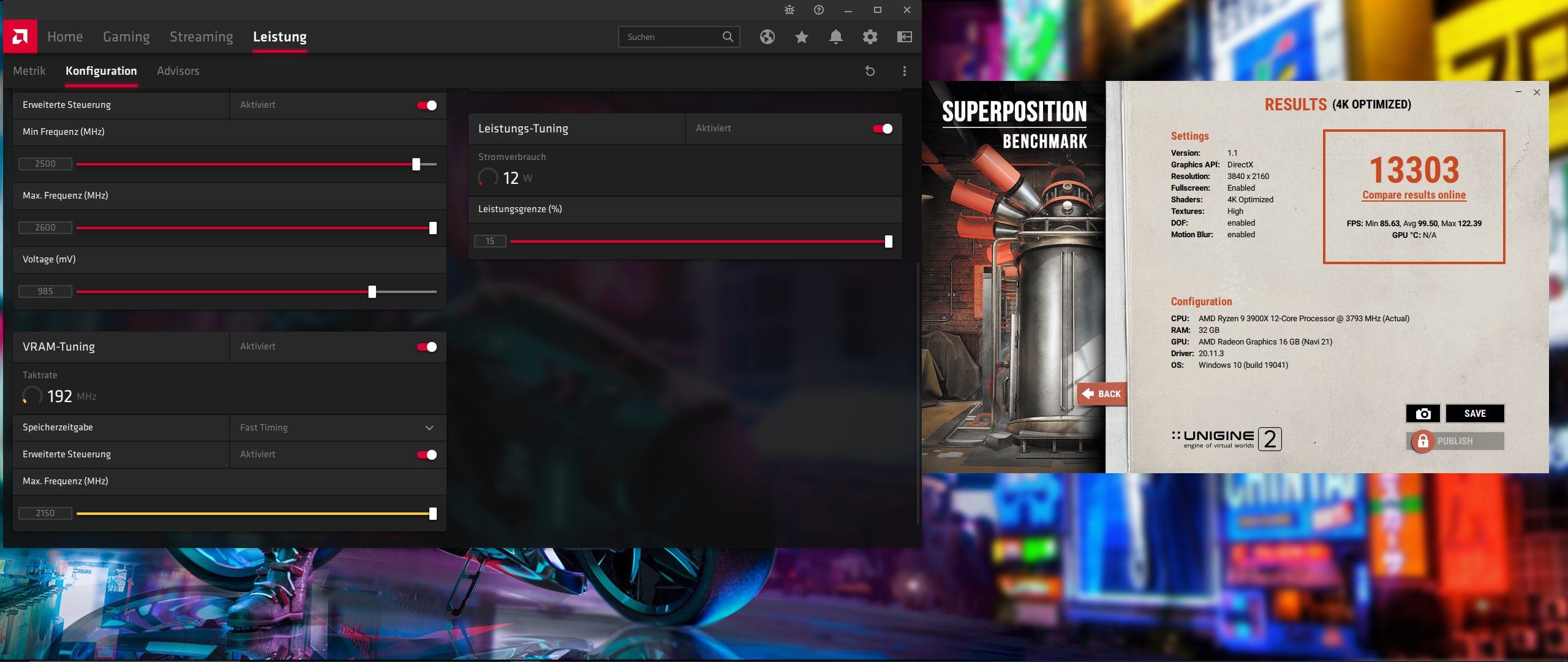Viewport: 1568px width, 662px height.
Task: Click the Max. Frequenz 2600 value box
Action: (45, 227)
